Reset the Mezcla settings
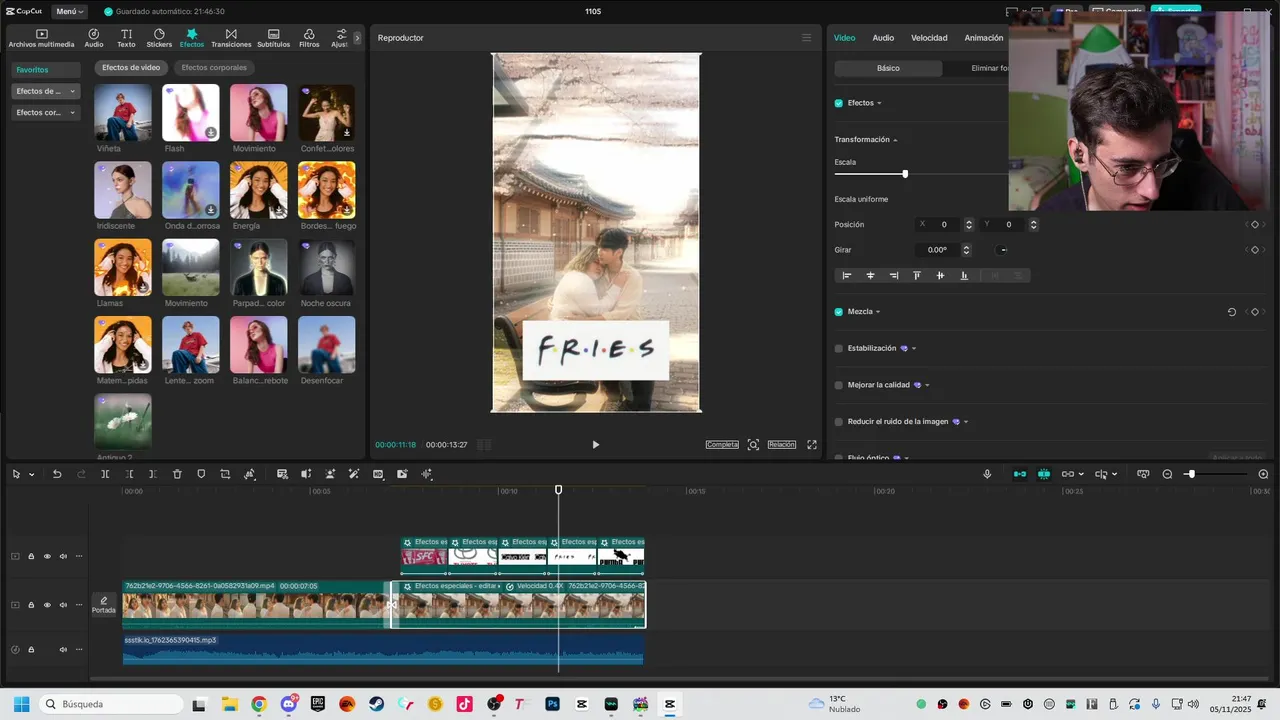The width and height of the screenshot is (1280, 720). 1232,312
